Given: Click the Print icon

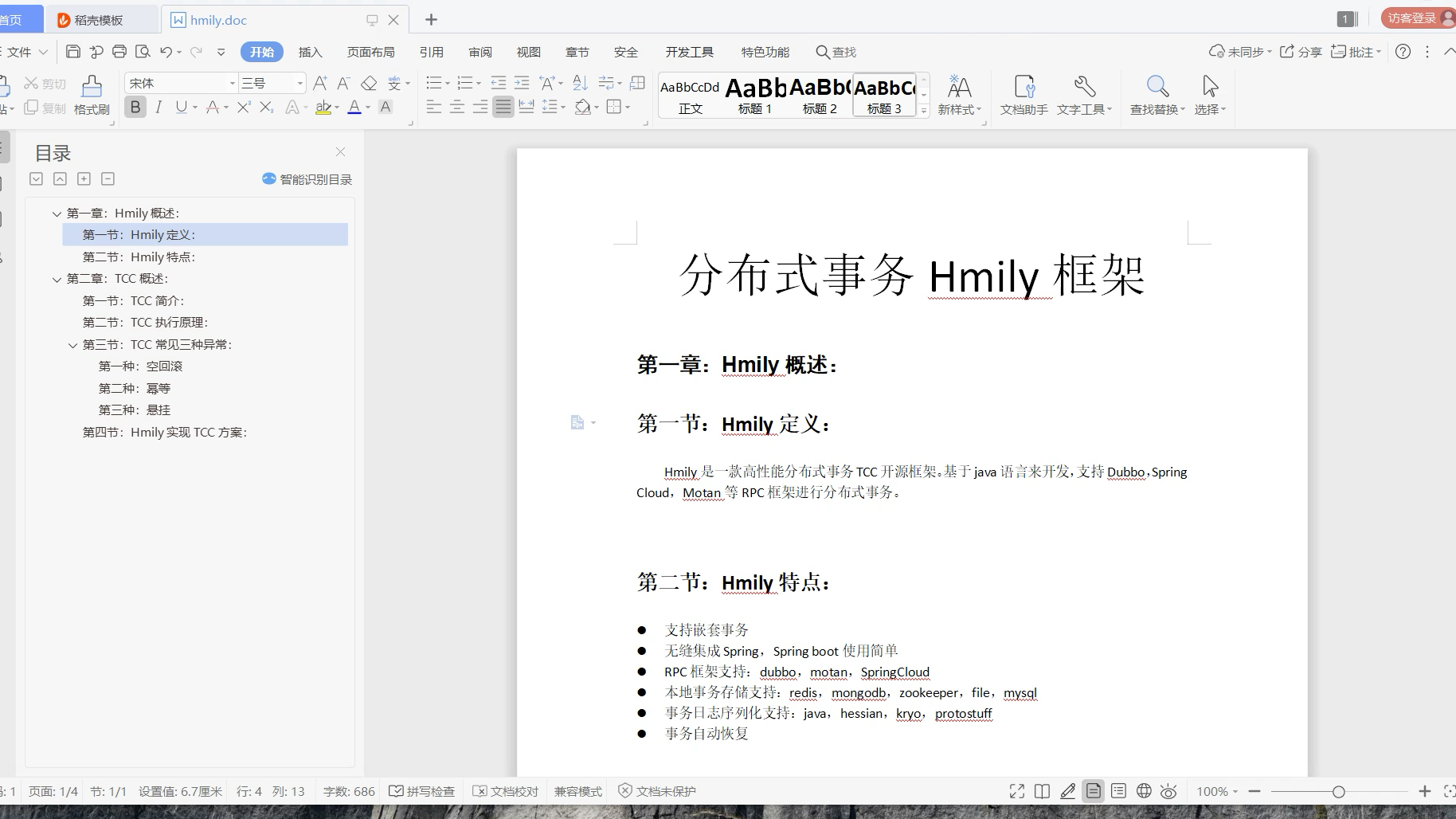Looking at the screenshot, I should (119, 52).
